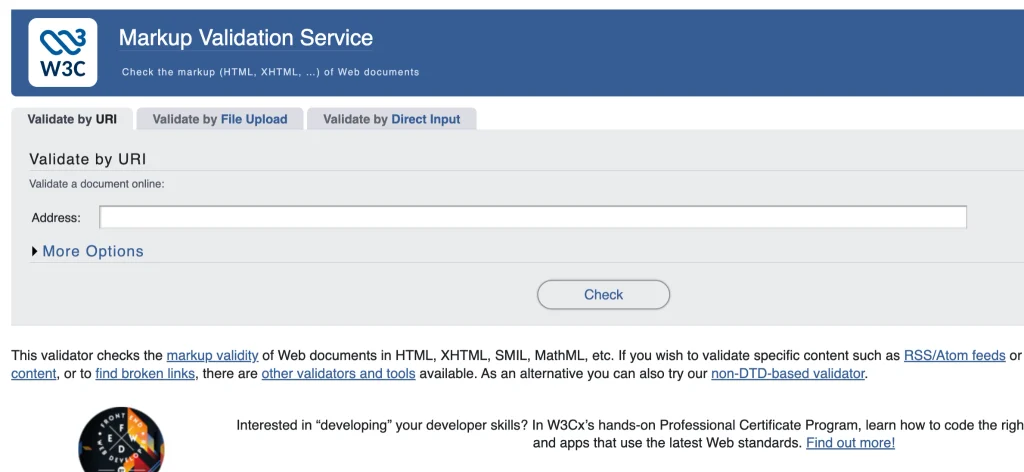Open the Front-End Developer badge image

[x=121, y=439]
